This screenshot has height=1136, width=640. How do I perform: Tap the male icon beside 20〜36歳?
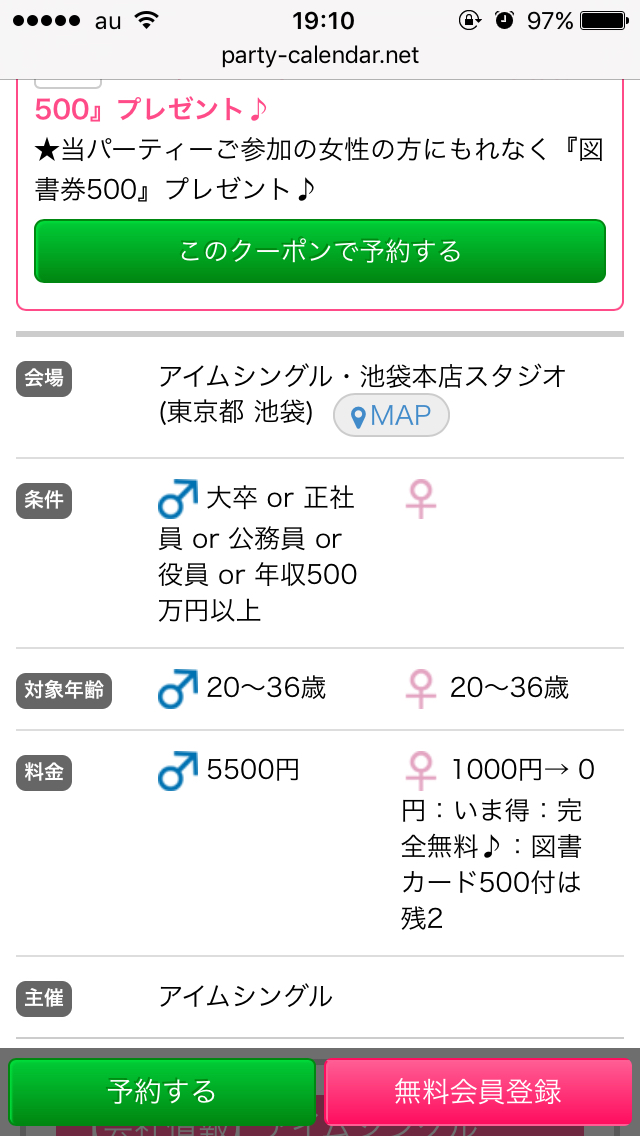[178, 689]
